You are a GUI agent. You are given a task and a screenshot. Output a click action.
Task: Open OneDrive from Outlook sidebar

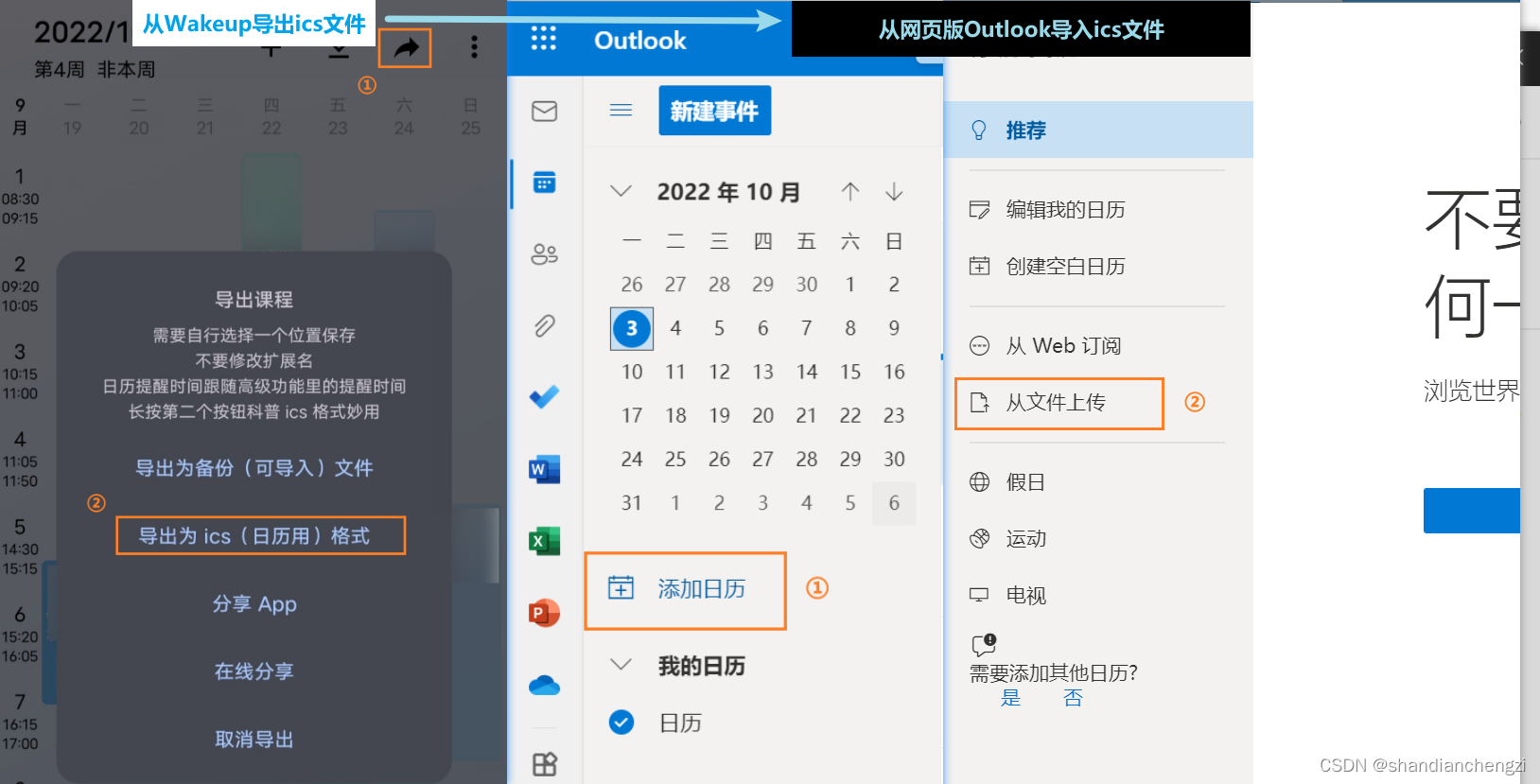tap(545, 685)
